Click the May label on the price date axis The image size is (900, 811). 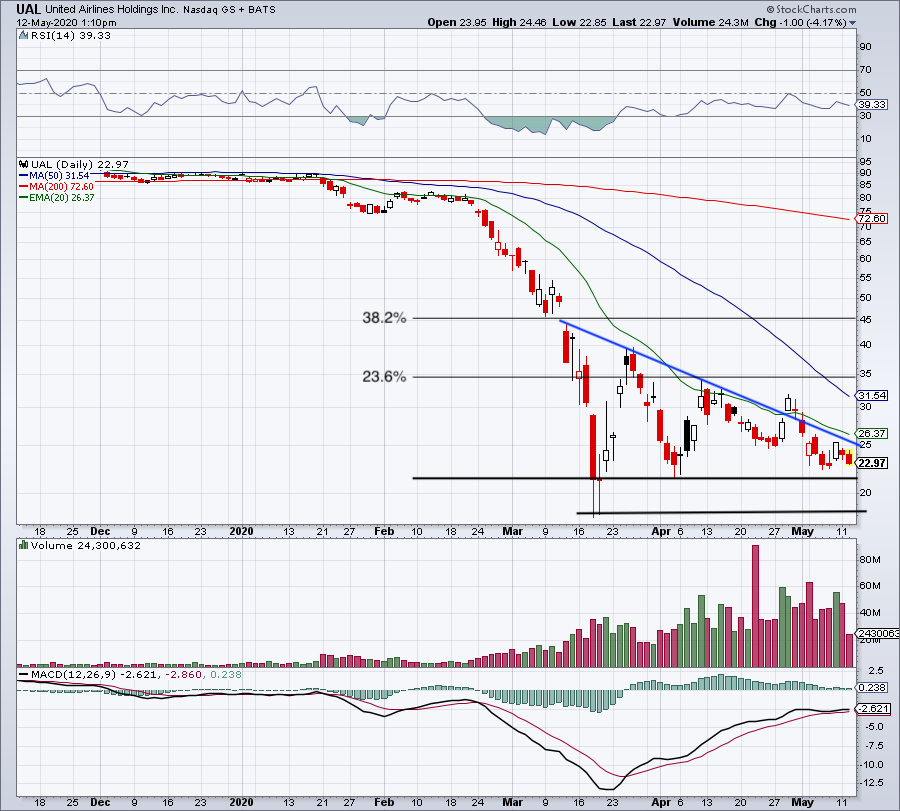[802, 531]
